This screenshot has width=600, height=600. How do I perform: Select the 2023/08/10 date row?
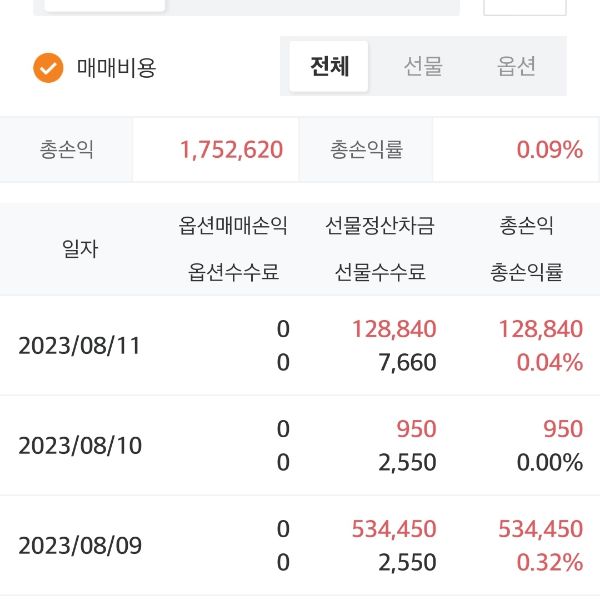[x=80, y=446]
